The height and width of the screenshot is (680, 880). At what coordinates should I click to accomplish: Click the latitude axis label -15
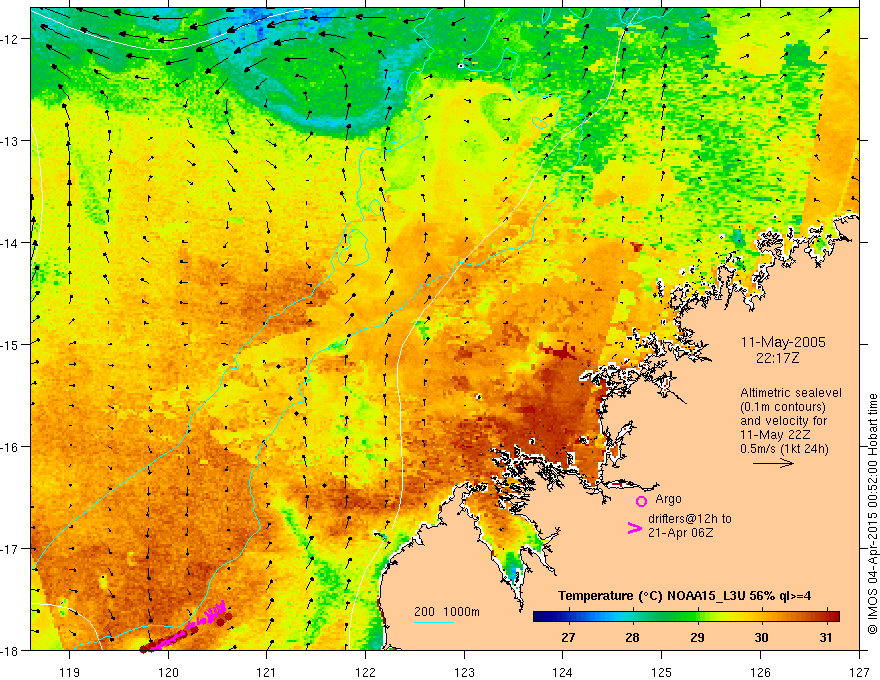click(11, 344)
